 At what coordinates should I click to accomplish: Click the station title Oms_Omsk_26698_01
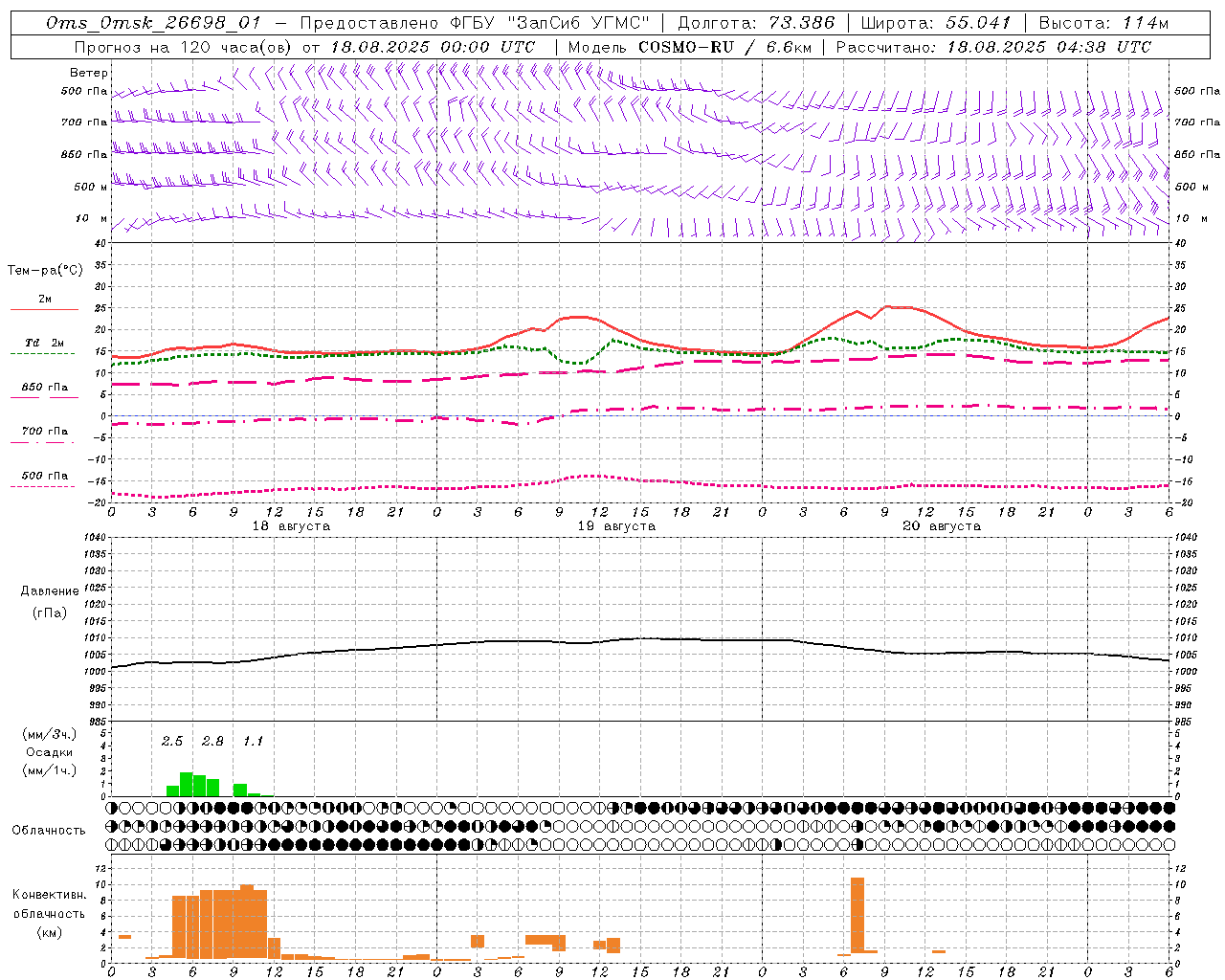[152, 23]
